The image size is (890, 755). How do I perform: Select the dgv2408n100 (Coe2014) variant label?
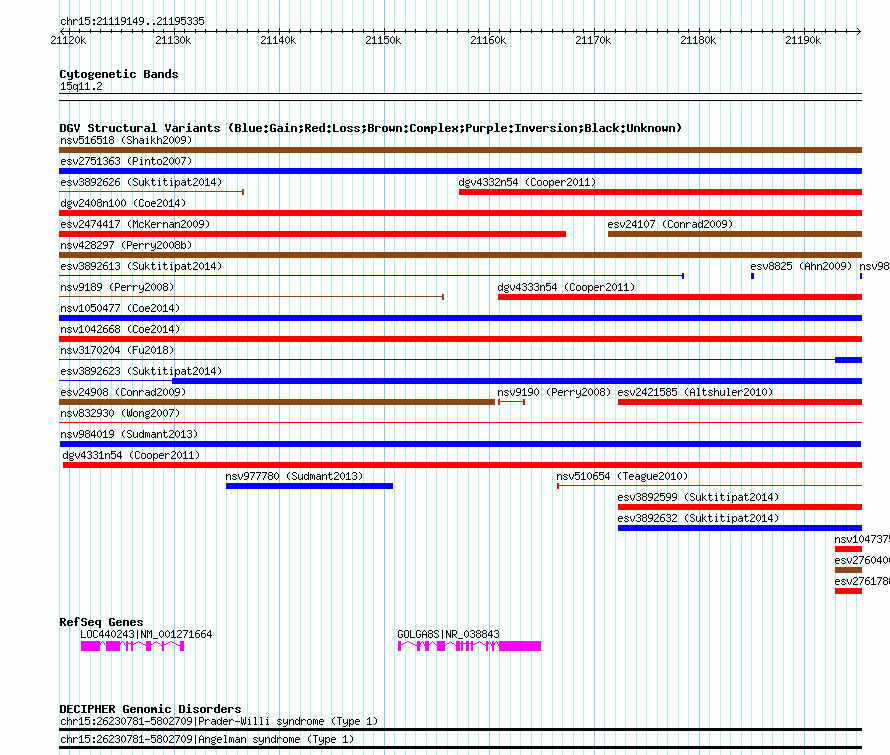click(123, 203)
